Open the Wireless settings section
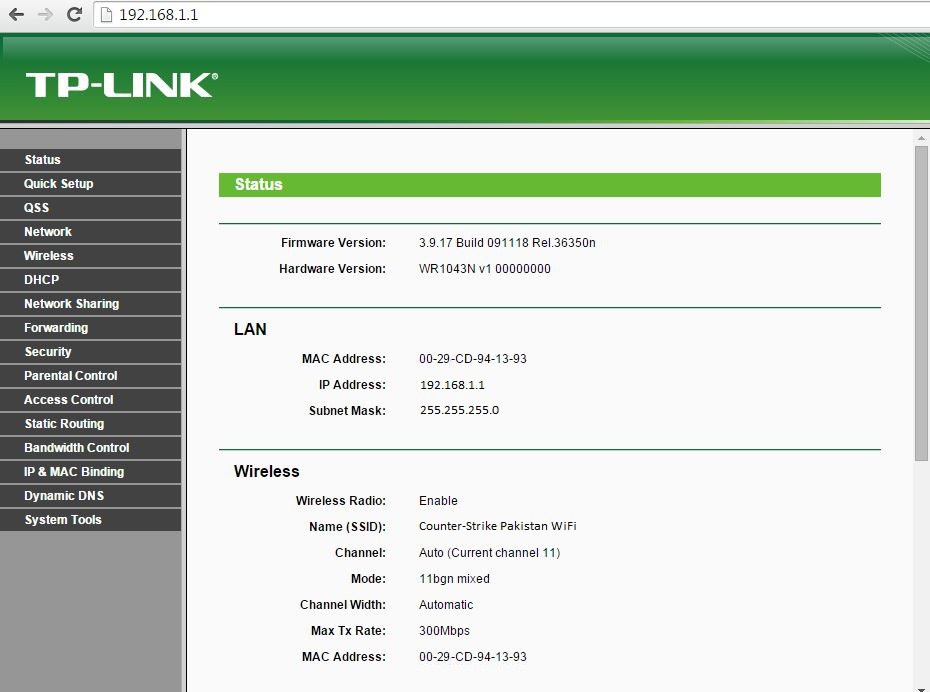This screenshot has height=692, width=930. 49,255
